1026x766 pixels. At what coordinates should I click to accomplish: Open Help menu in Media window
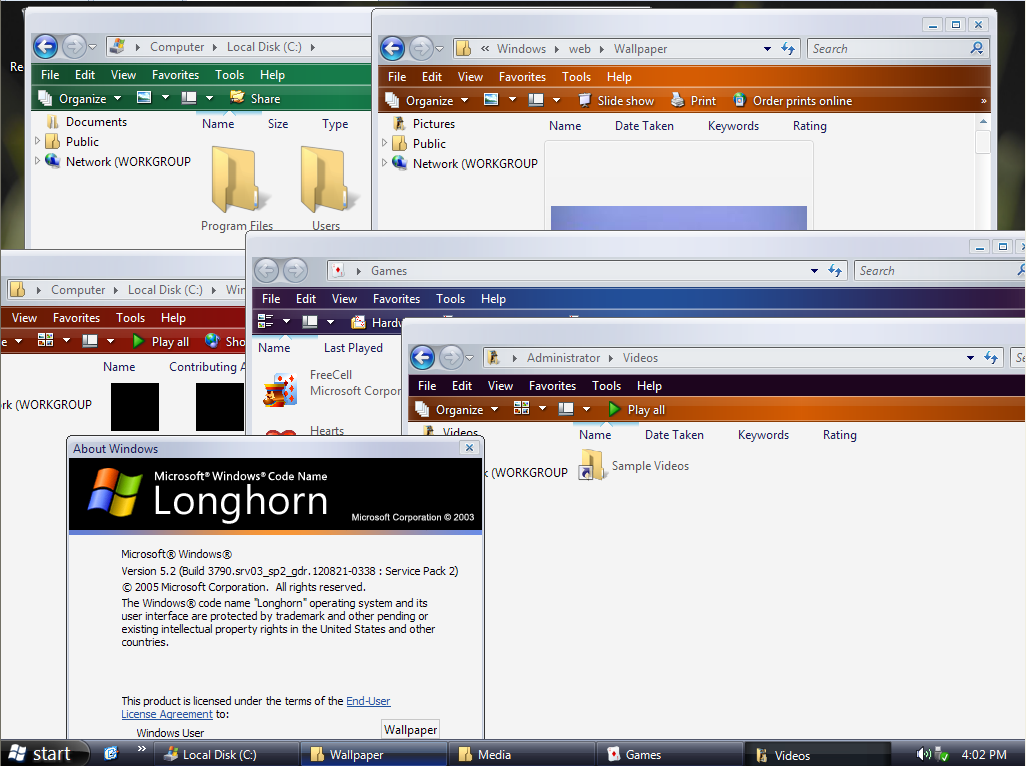coord(173,317)
